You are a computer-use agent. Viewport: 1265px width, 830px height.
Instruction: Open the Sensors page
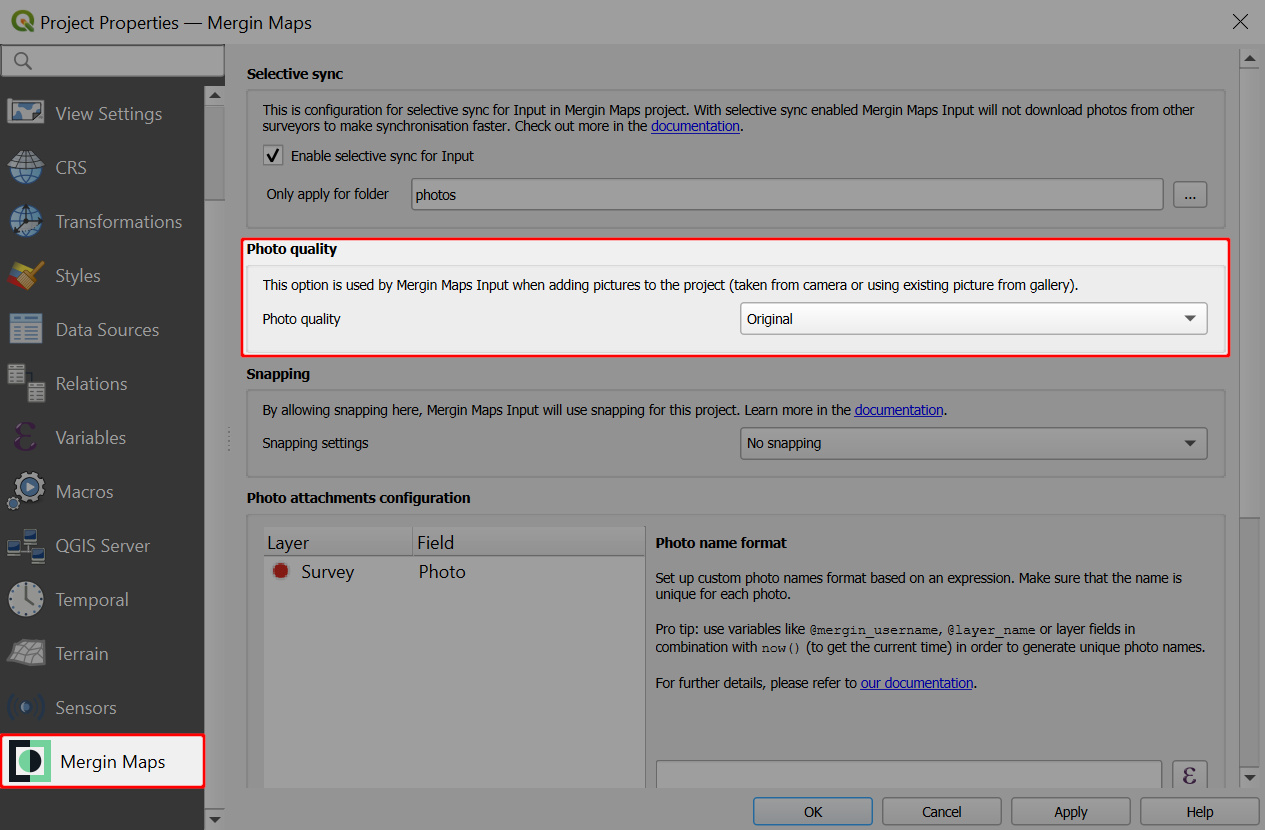[x=102, y=707]
